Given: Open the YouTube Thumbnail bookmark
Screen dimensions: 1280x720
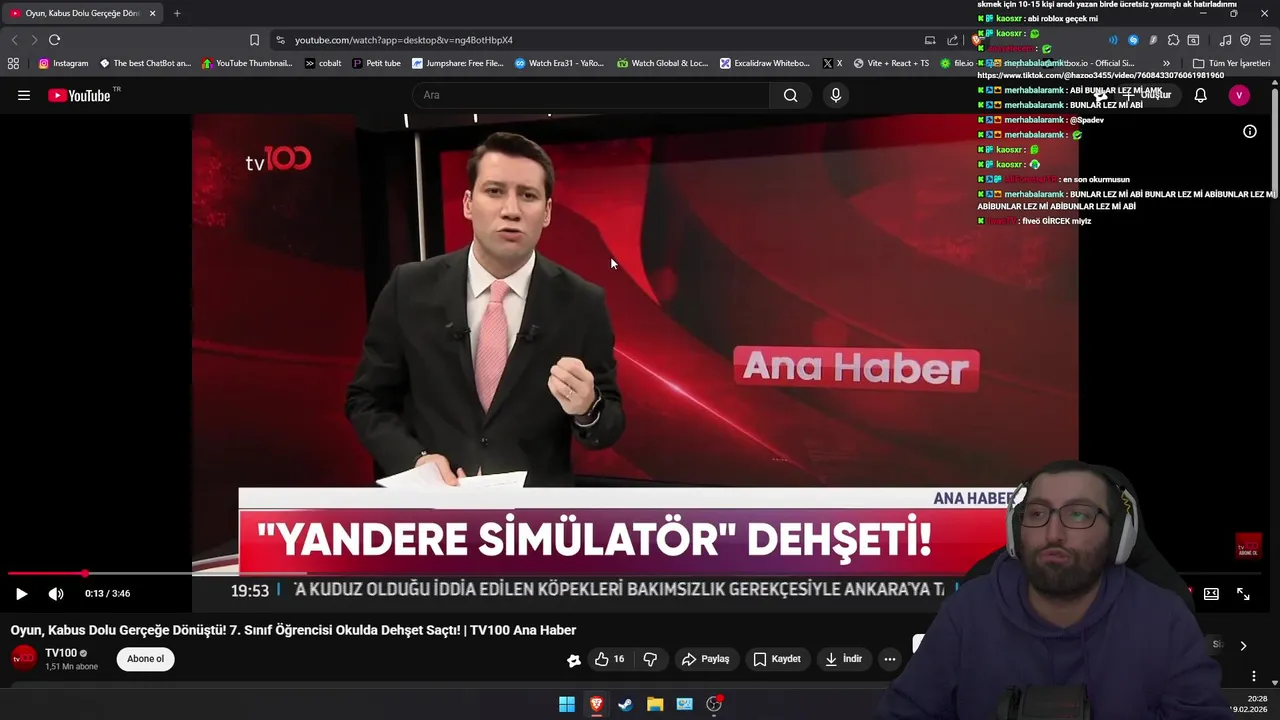Looking at the screenshot, I should 246,63.
